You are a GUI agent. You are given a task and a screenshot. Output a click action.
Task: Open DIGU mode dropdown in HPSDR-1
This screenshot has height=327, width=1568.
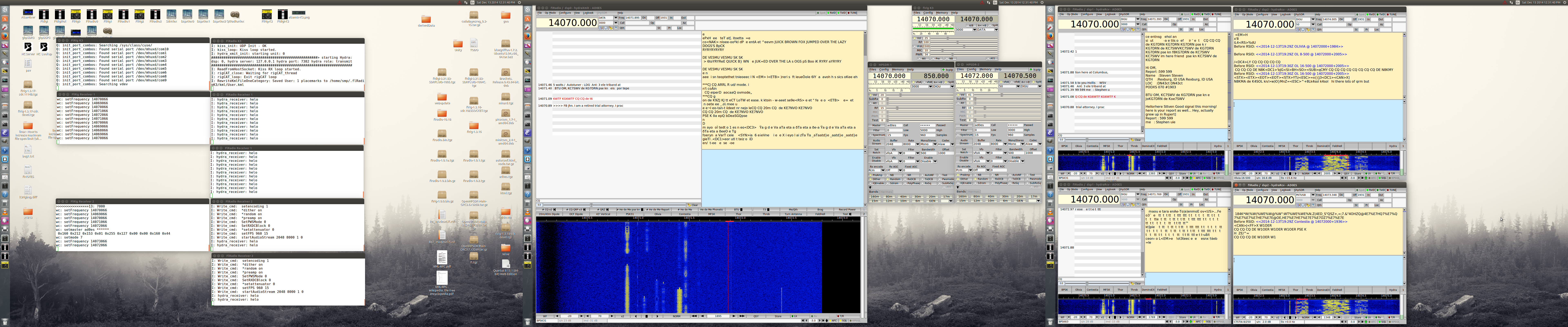coord(953,86)
